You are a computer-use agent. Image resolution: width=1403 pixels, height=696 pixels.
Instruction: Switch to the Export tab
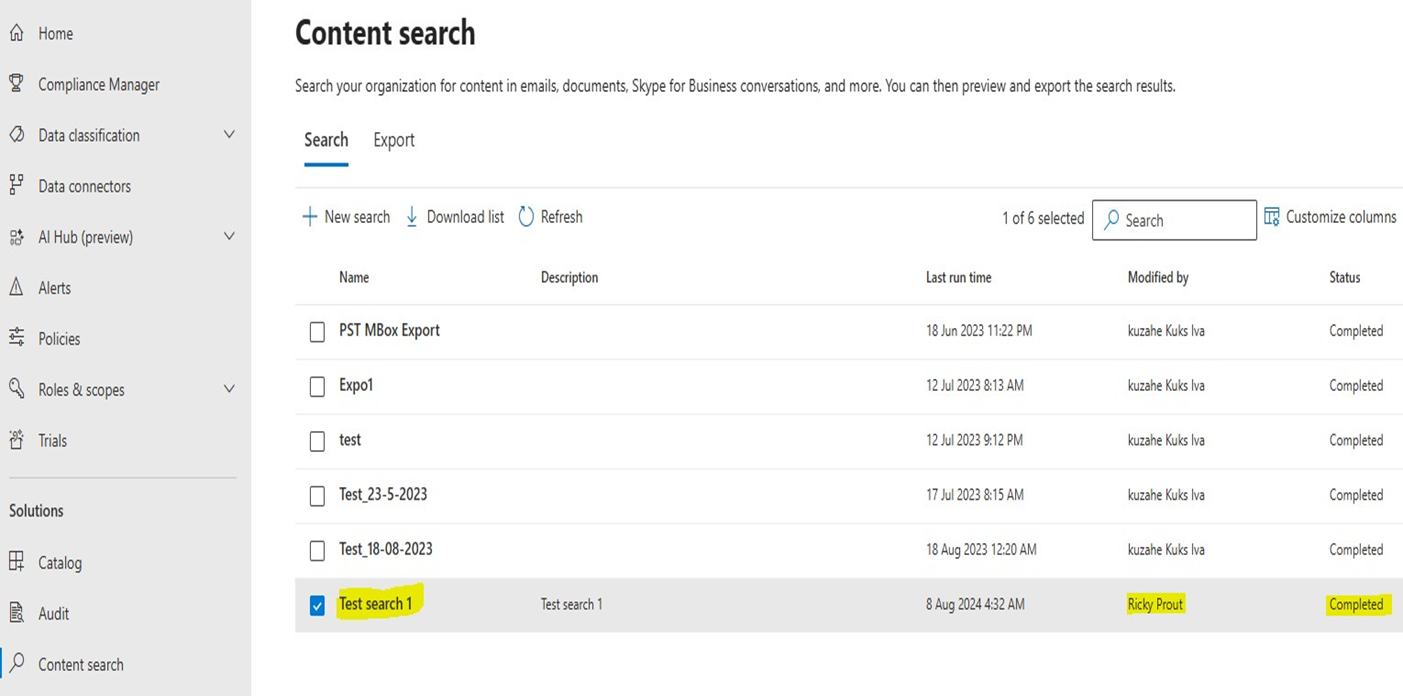tap(394, 141)
